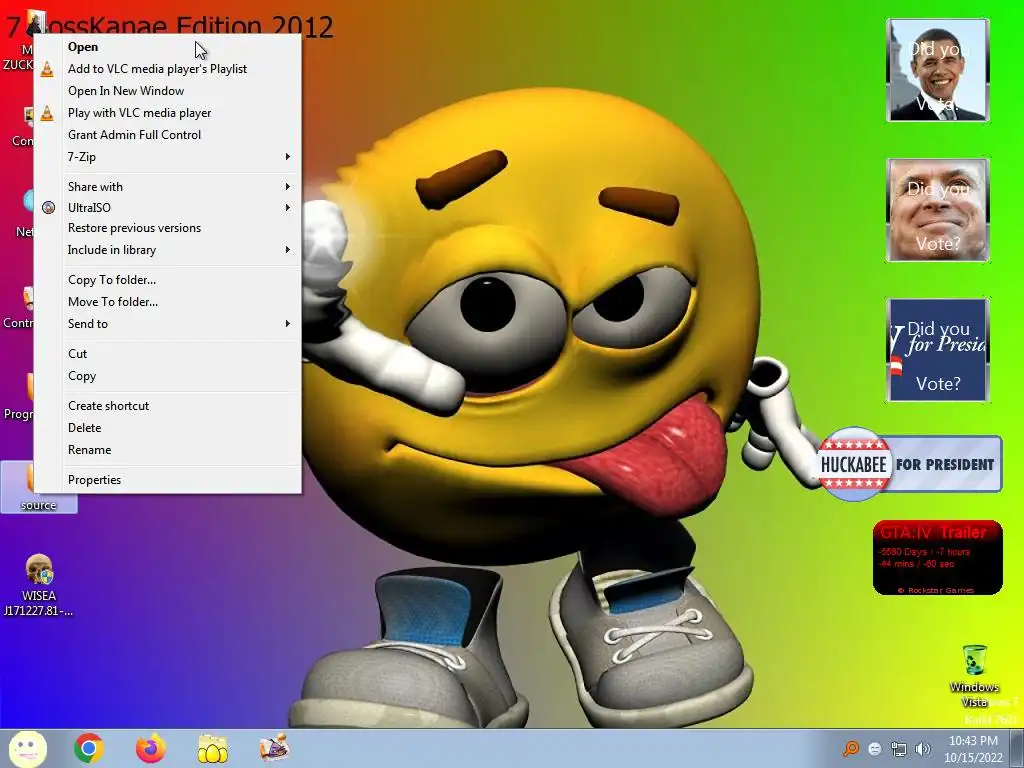Choose Cut from the context menu
Image resolution: width=1024 pixels, height=768 pixels.
168,354
